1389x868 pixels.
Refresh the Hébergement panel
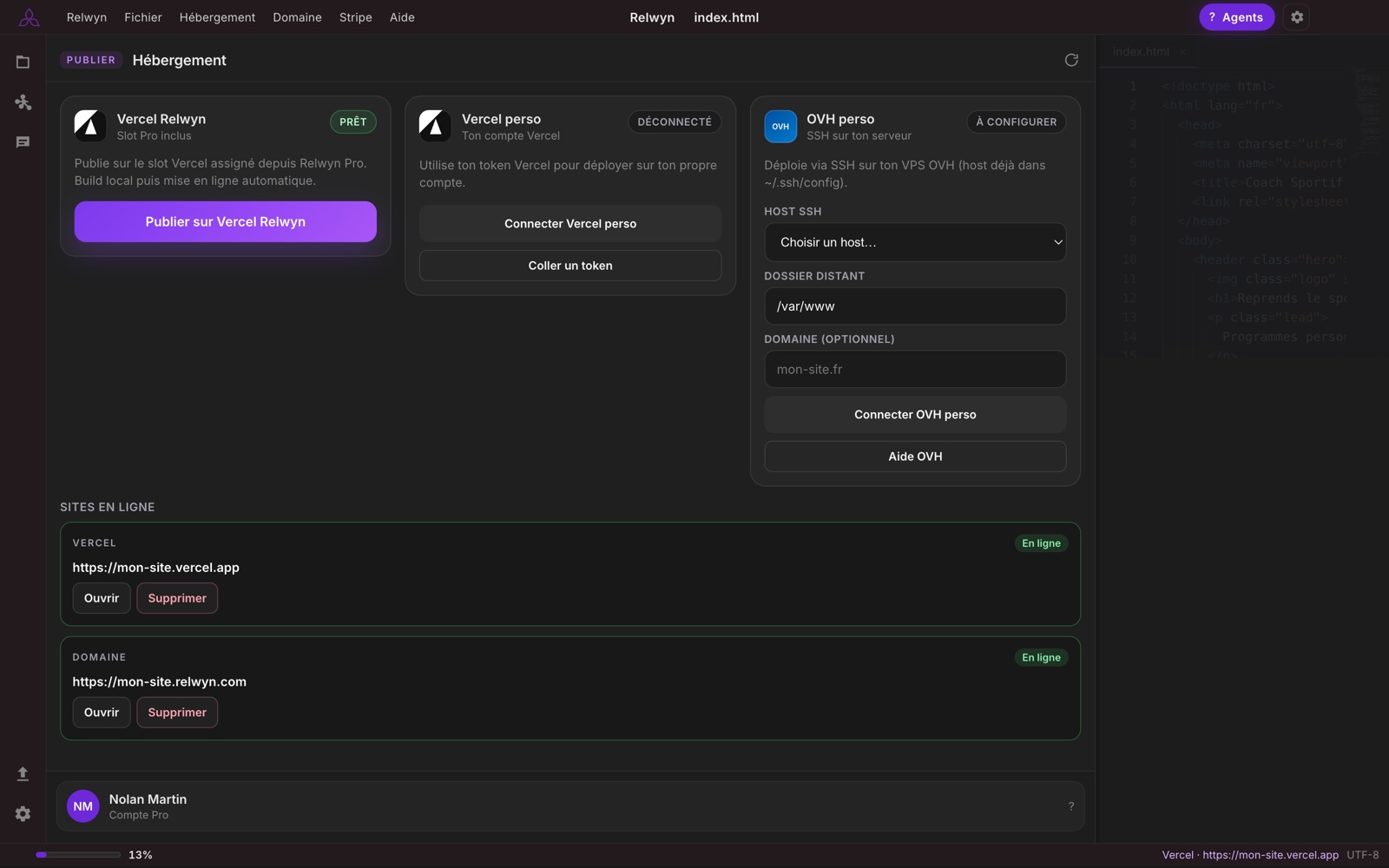(x=1071, y=60)
